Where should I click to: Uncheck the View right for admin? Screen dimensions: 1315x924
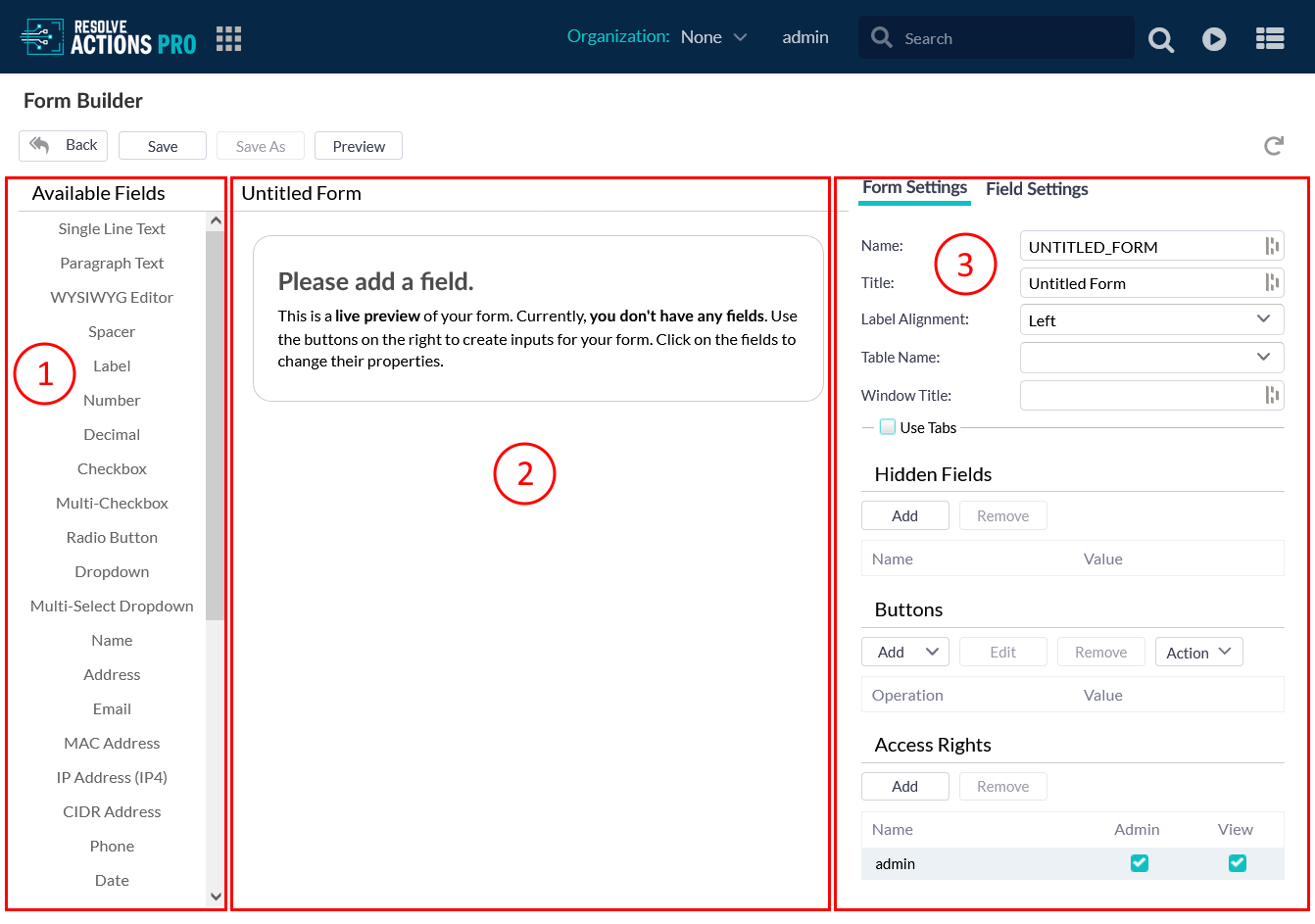[1237, 863]
